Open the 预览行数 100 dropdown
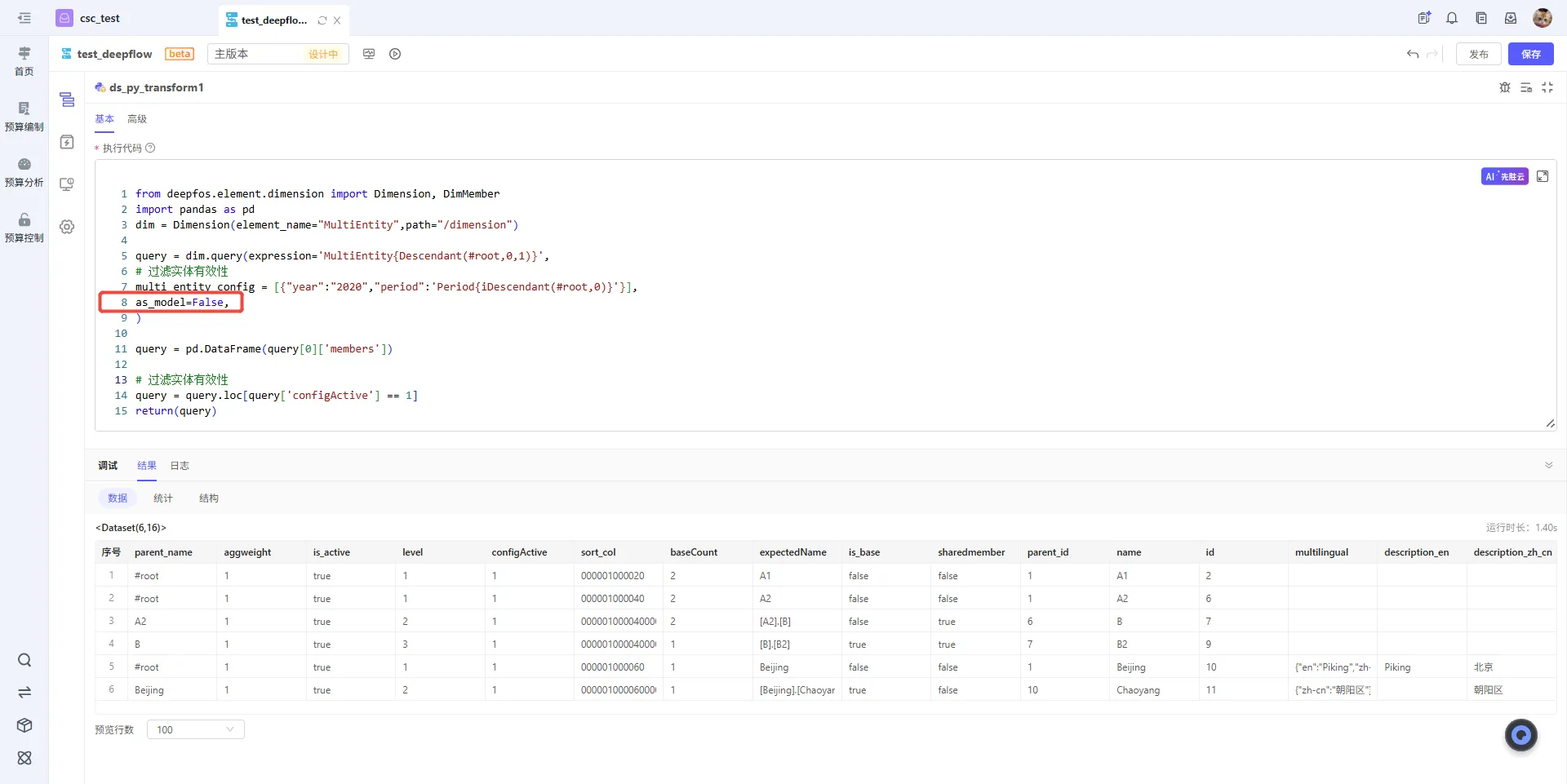1567x784 pixels. coord(196,729)
